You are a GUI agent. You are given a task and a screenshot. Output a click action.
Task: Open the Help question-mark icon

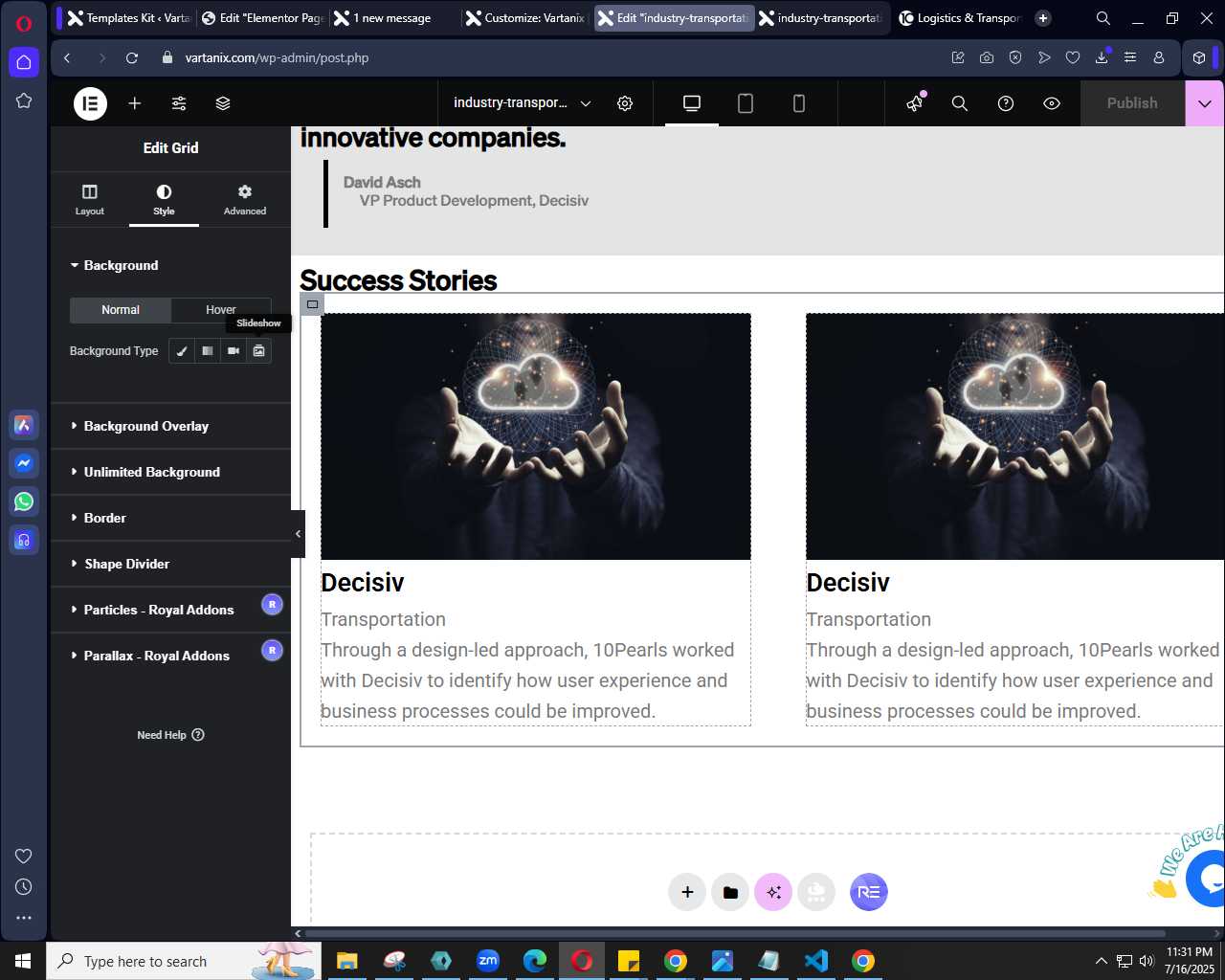(1006, 103)
